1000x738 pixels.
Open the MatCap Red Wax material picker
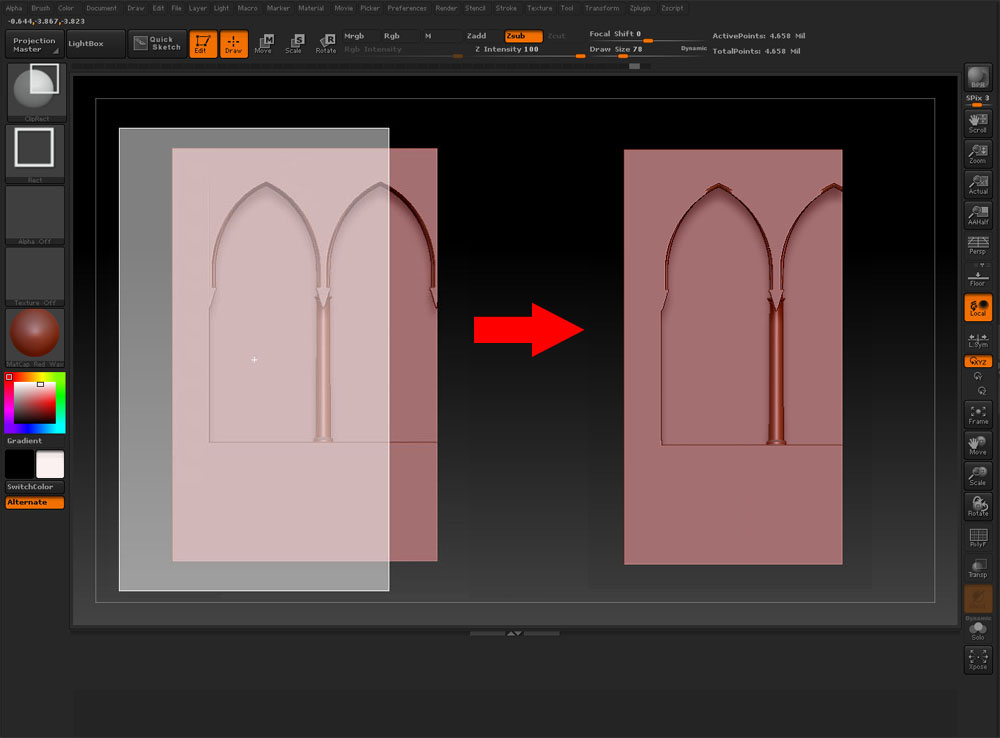pos(36,337)
